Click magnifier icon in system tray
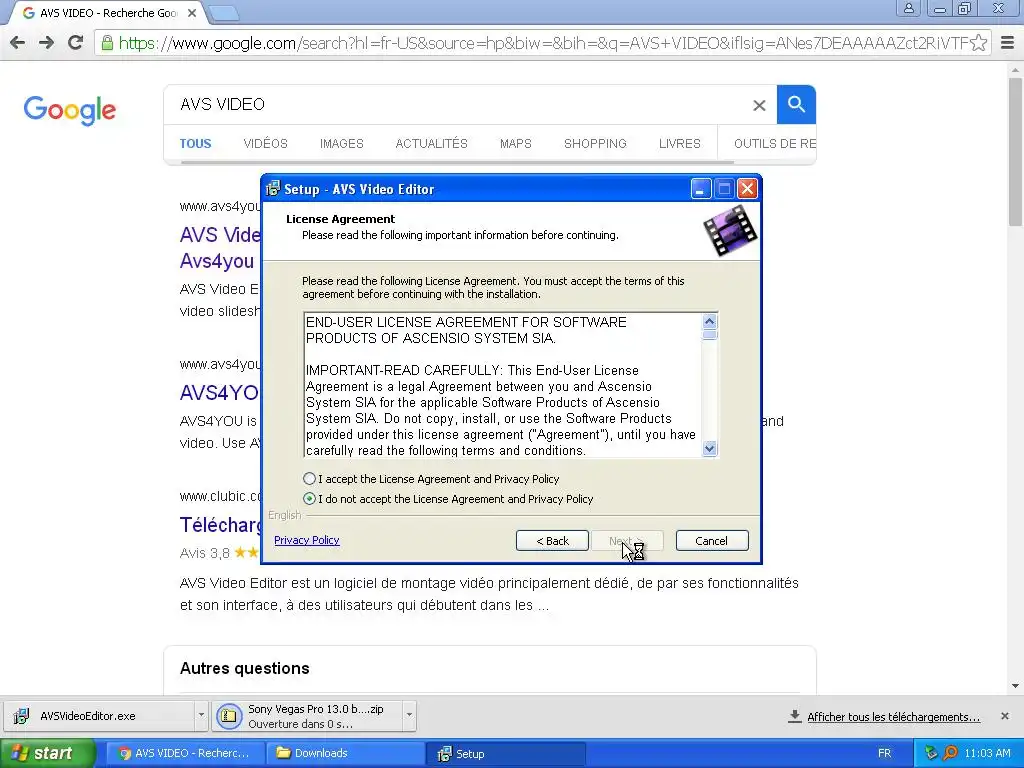Image resolution: width=1024 pixels, height=768 pixels. [950, 753]
